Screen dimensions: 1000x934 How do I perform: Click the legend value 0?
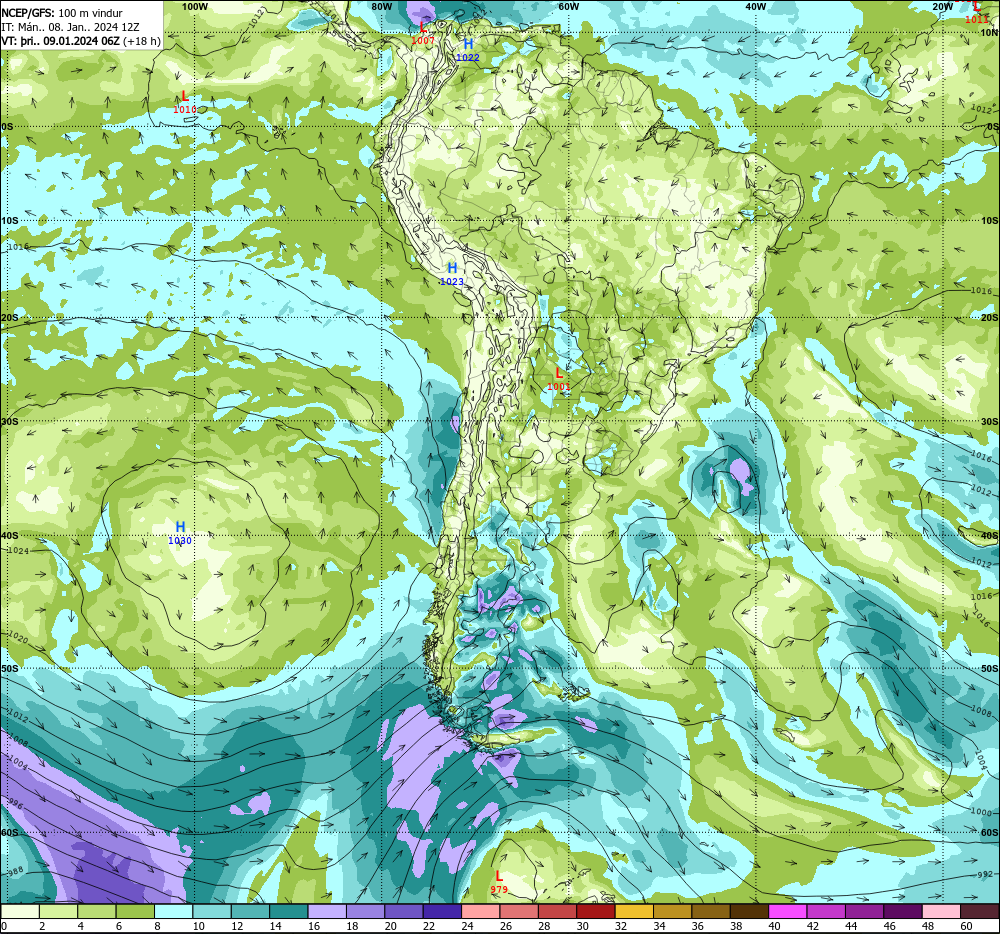coord(4,926)
